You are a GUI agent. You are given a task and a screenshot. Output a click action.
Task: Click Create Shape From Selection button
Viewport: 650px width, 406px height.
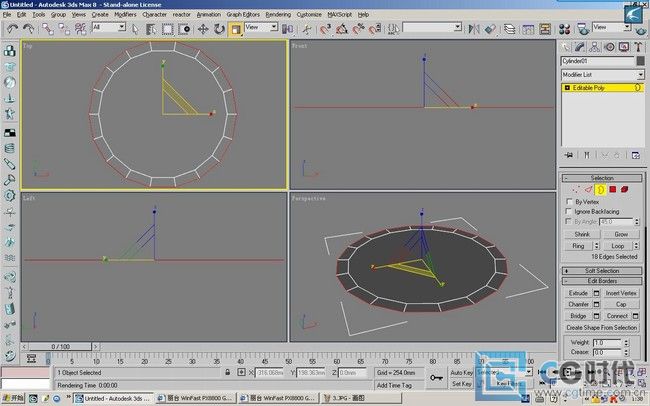pyautogui.click(x=601, y=328)
